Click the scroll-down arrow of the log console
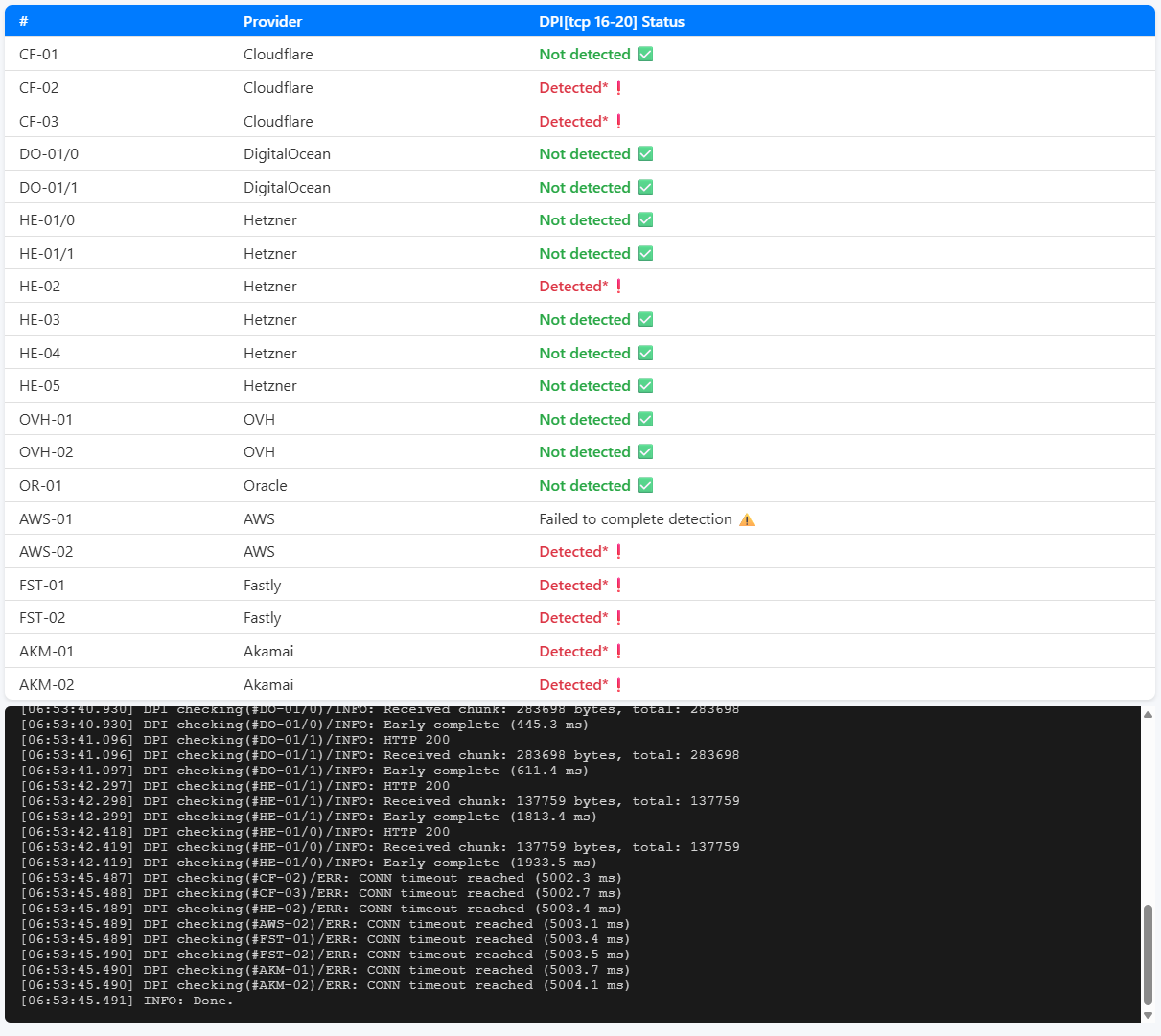The width and height of the screenshot is (1161, 1036). click(1148, 1015)
